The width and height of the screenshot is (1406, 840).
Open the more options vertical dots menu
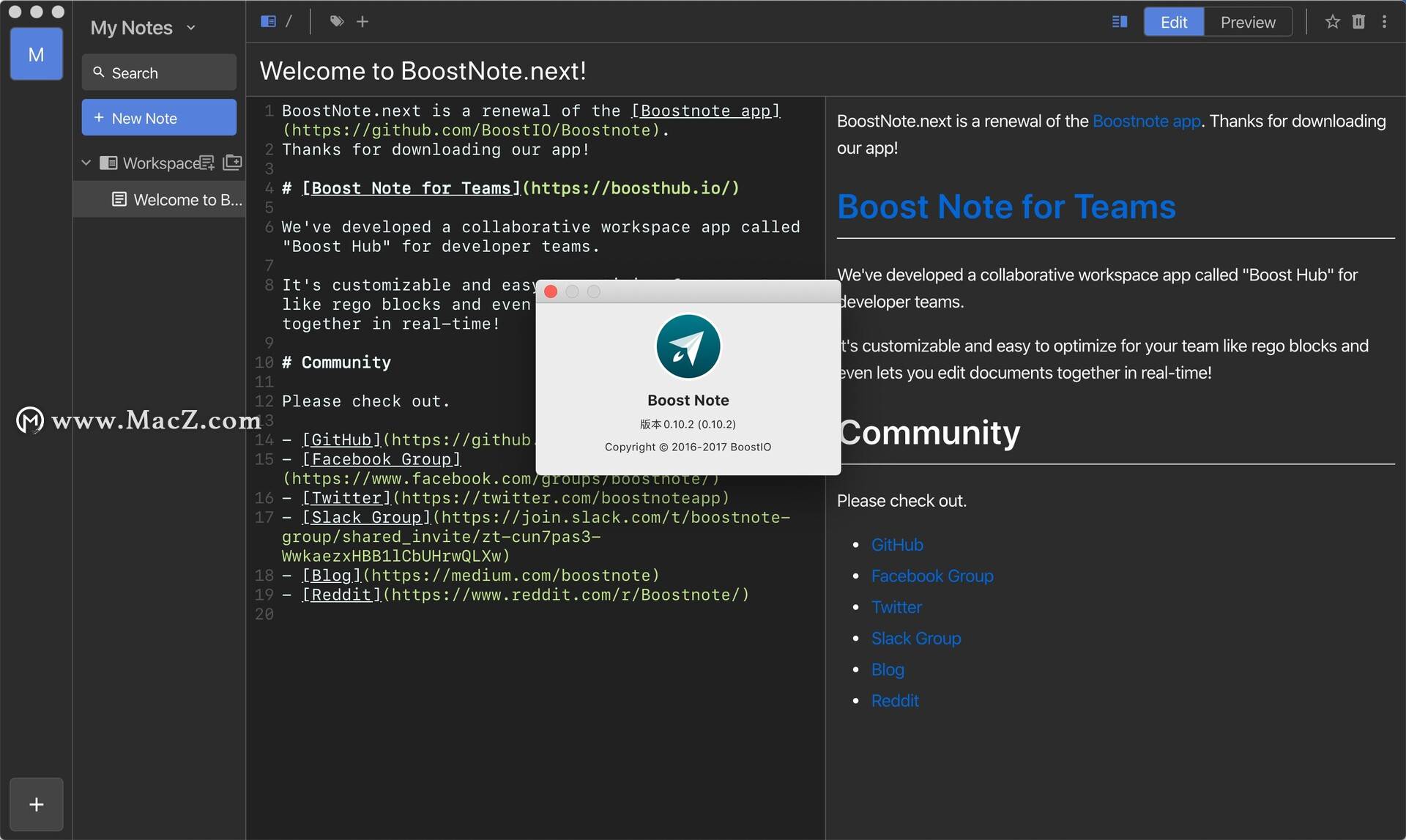[1384, 21]
